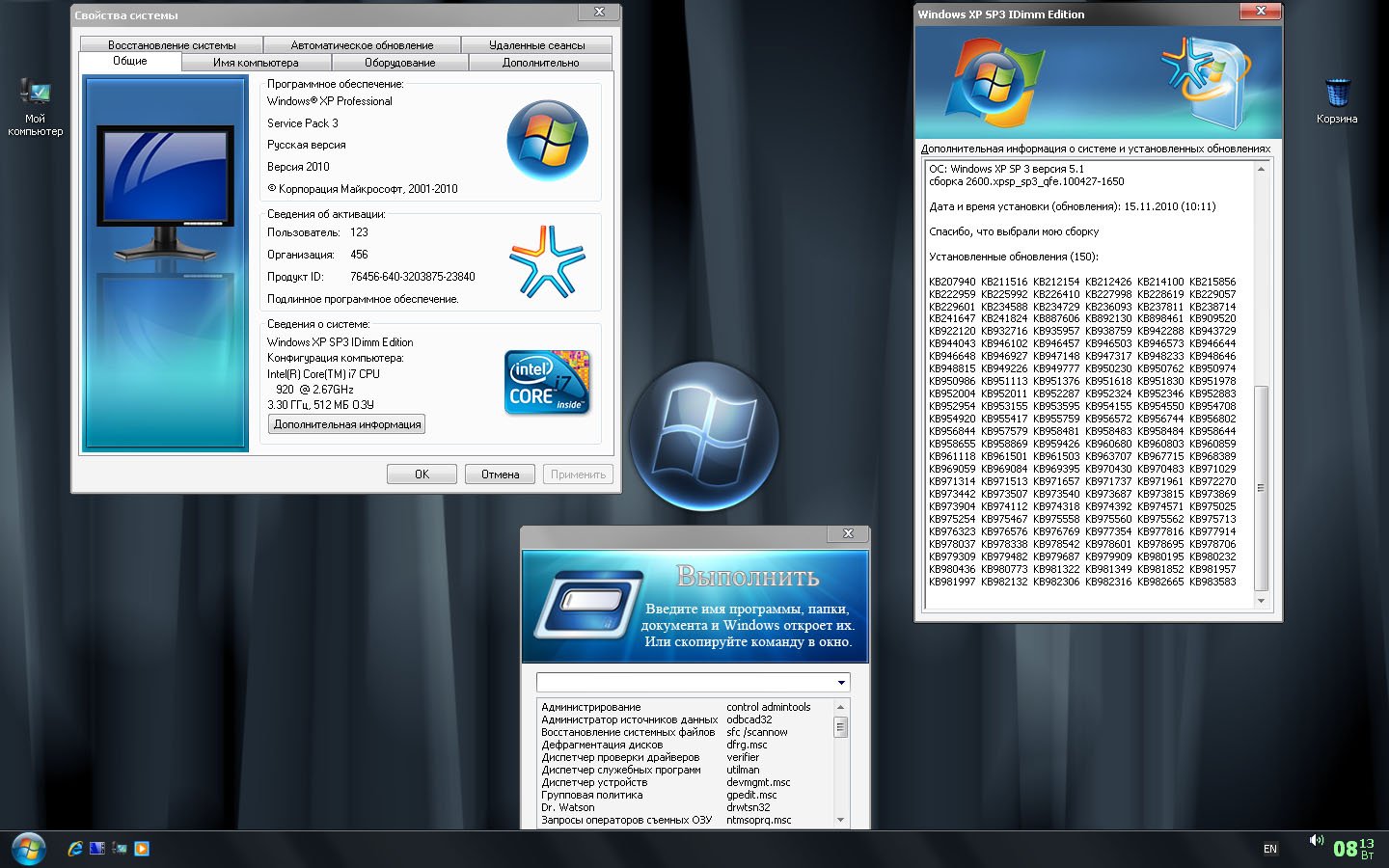This screenshot has width=1389, height=868.
Task: Click the scroll-down arrow in IDimm info window
Action: (1261, 601)
